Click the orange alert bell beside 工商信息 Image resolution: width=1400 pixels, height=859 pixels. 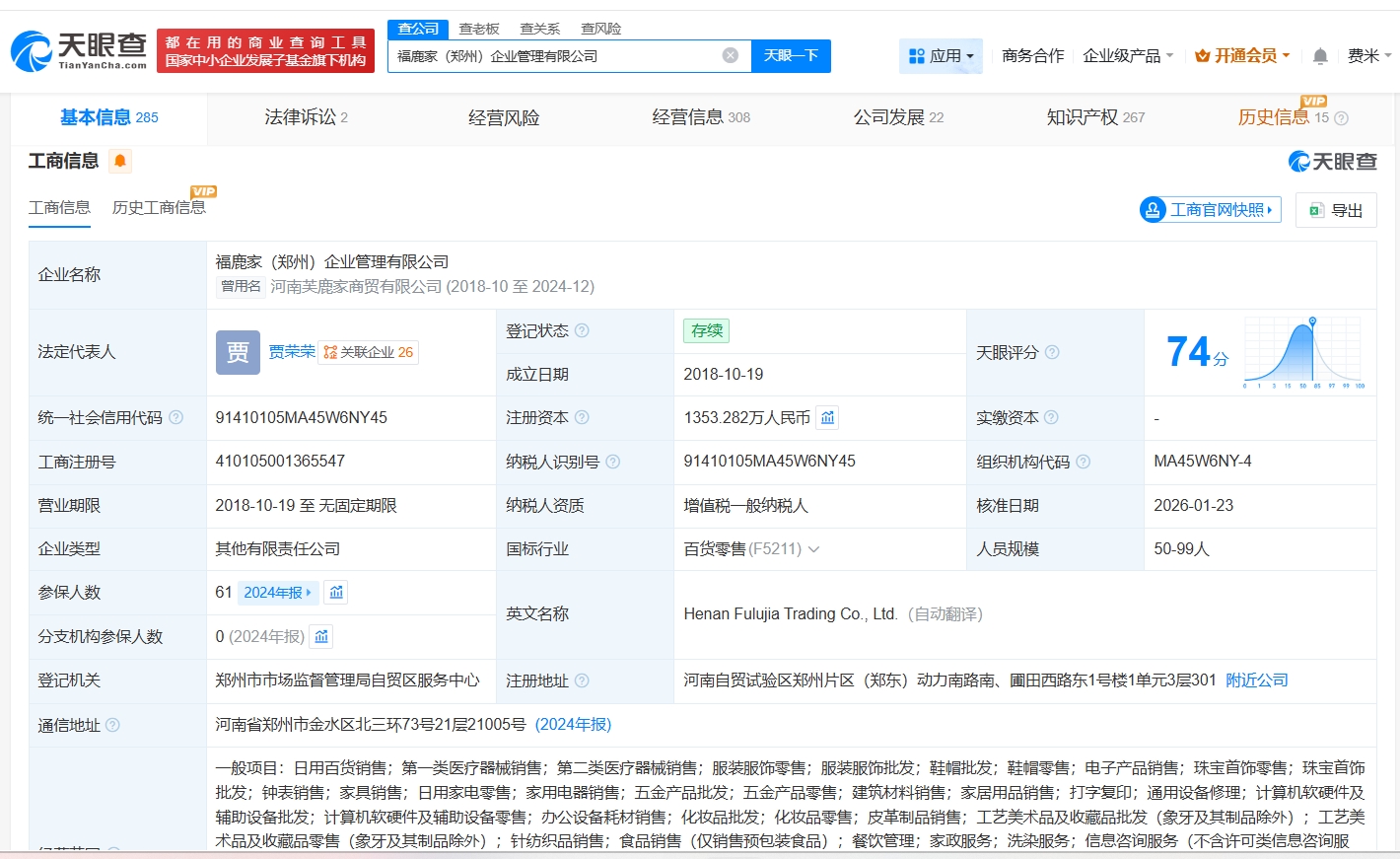pyautogui.click(x=120, y=161)
